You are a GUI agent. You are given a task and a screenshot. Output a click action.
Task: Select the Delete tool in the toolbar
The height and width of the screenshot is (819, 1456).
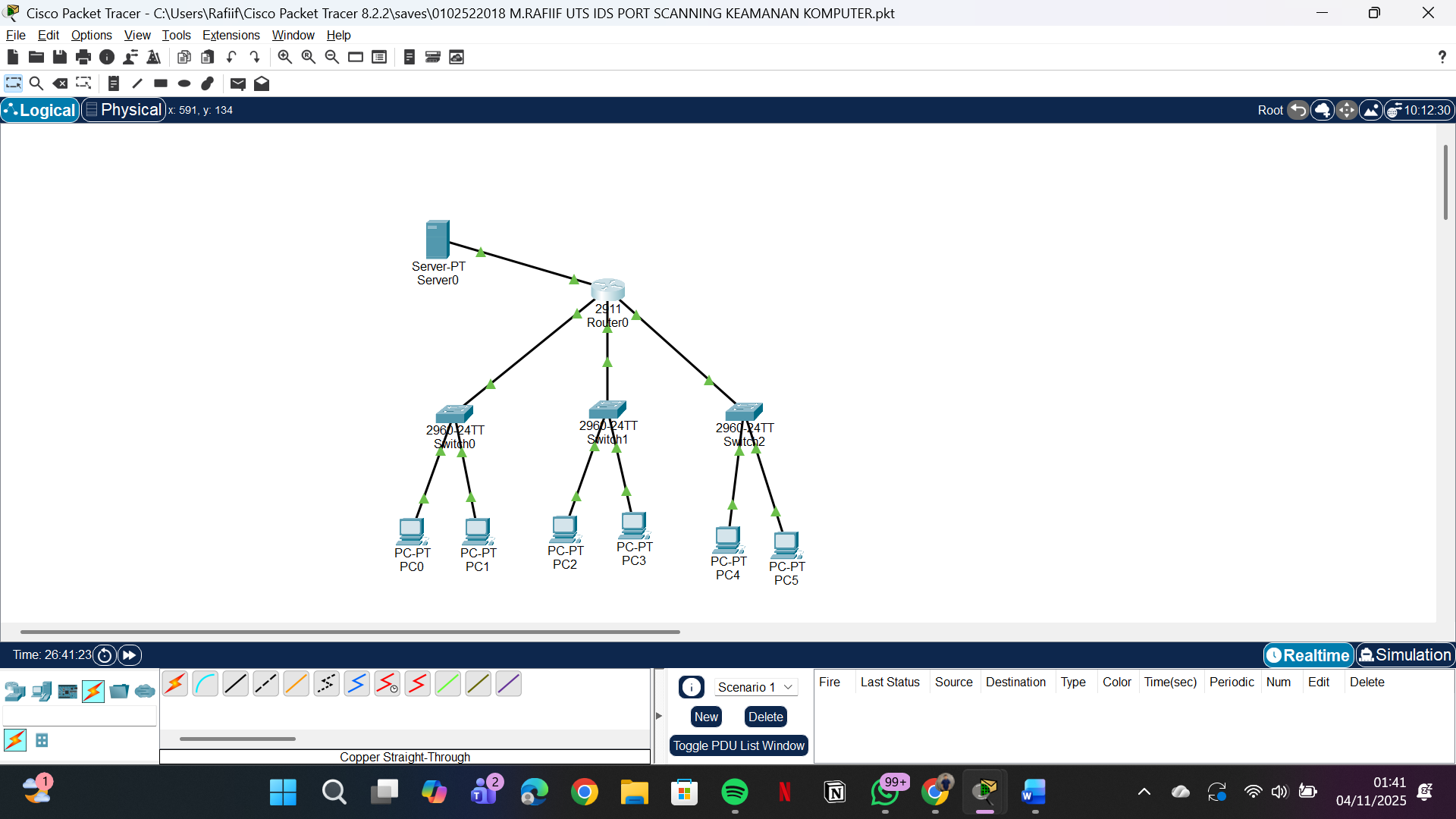click(x=60, y=83)
